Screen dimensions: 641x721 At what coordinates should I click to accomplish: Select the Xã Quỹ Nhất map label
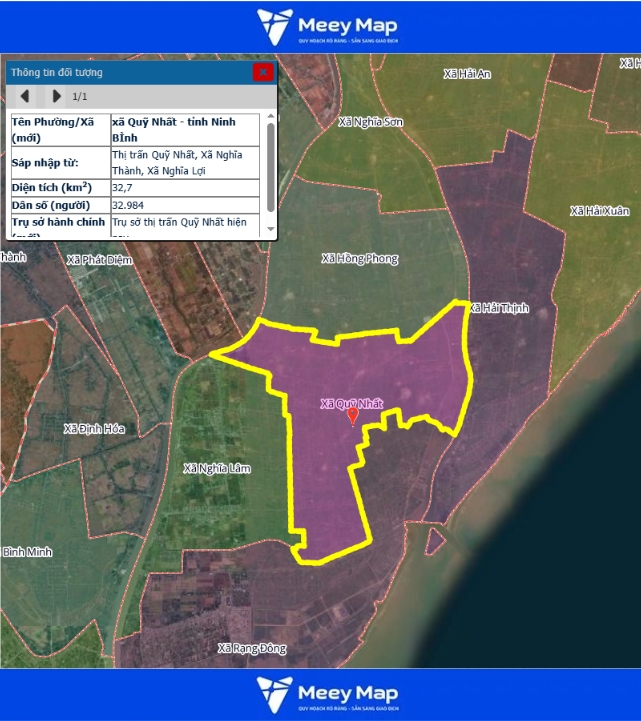pos(351,403)
